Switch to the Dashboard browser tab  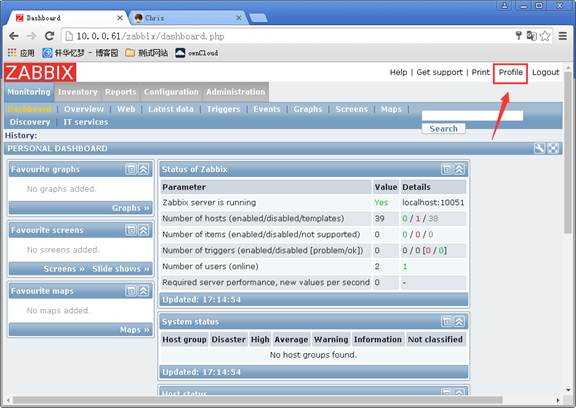click(66, 18)
